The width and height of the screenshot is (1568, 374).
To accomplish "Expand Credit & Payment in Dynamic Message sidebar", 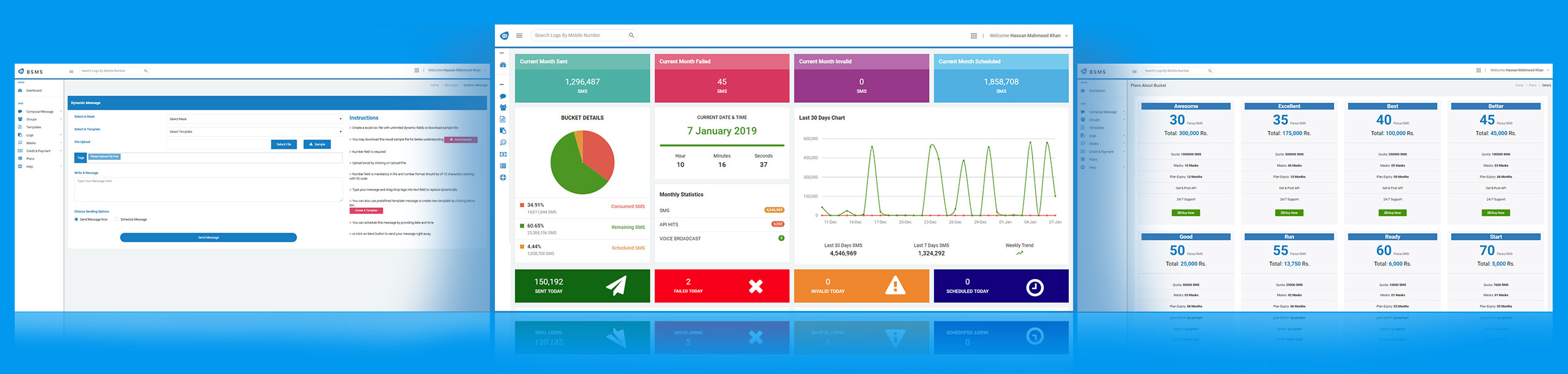I will point(40,151).
